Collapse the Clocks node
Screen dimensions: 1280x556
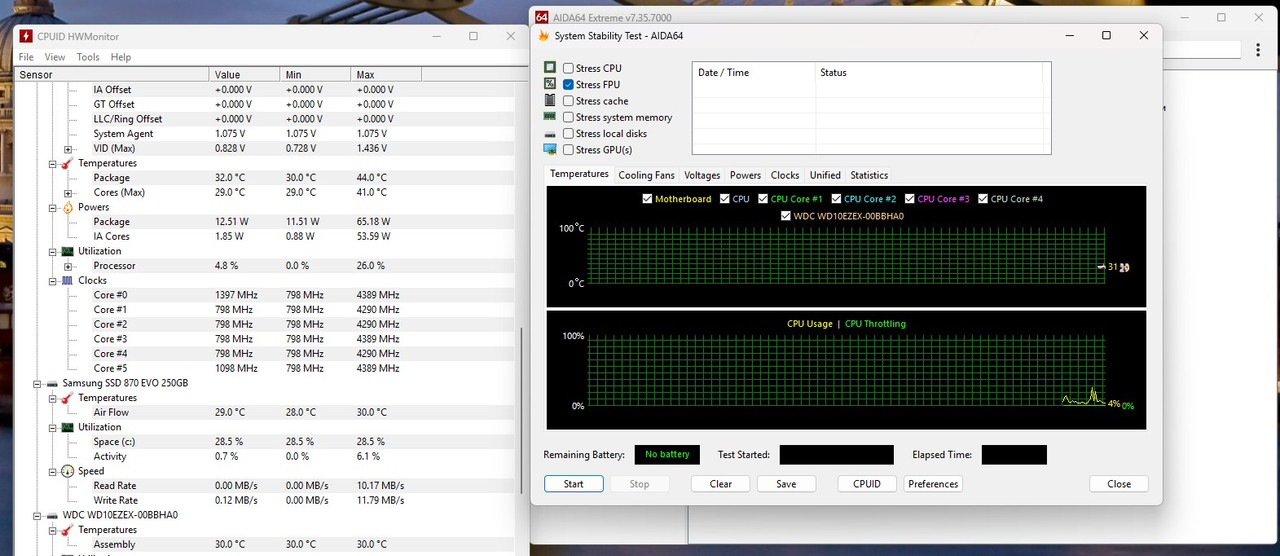53,281
